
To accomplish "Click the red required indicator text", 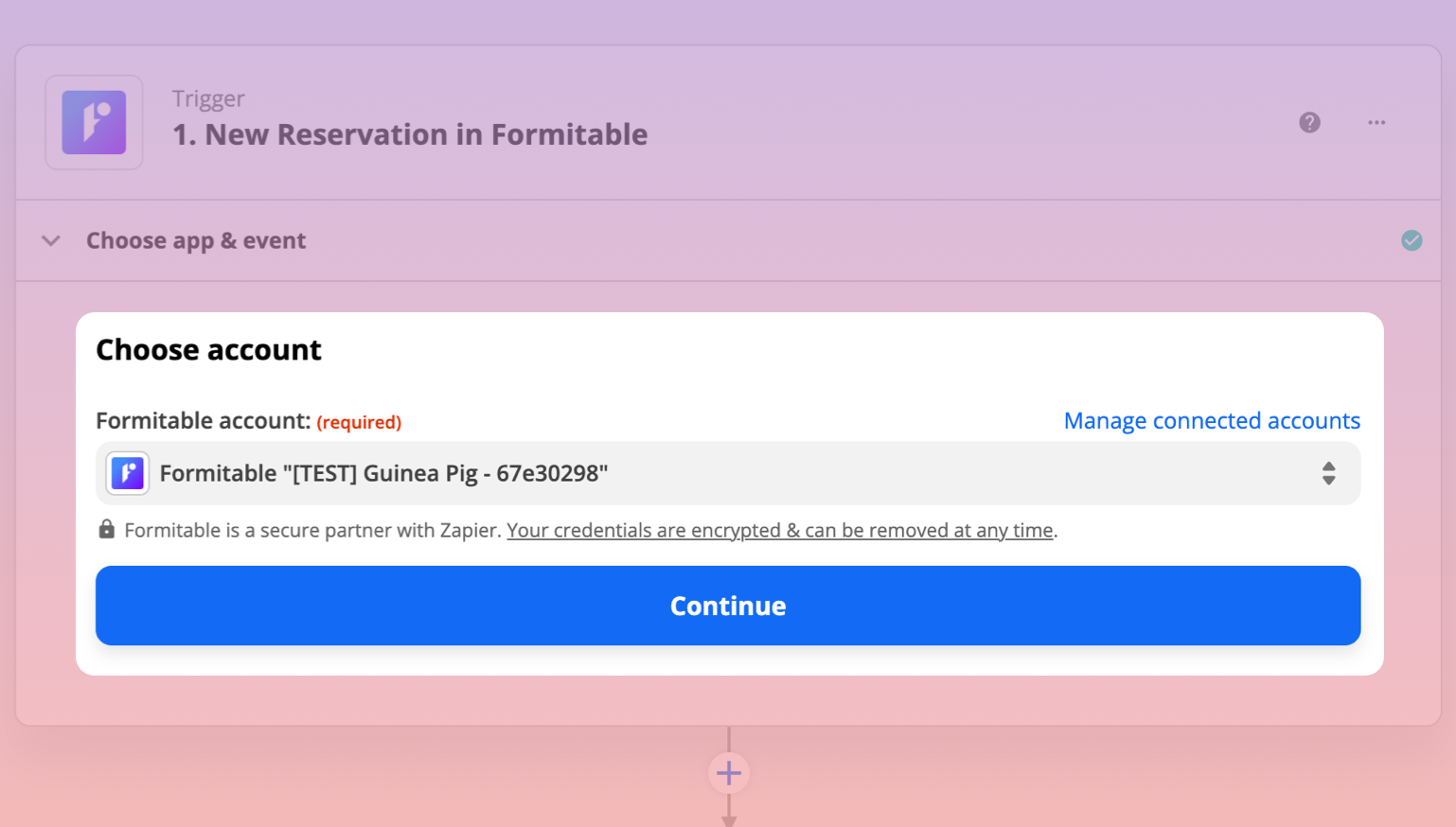I will click(x=359, y=422).
